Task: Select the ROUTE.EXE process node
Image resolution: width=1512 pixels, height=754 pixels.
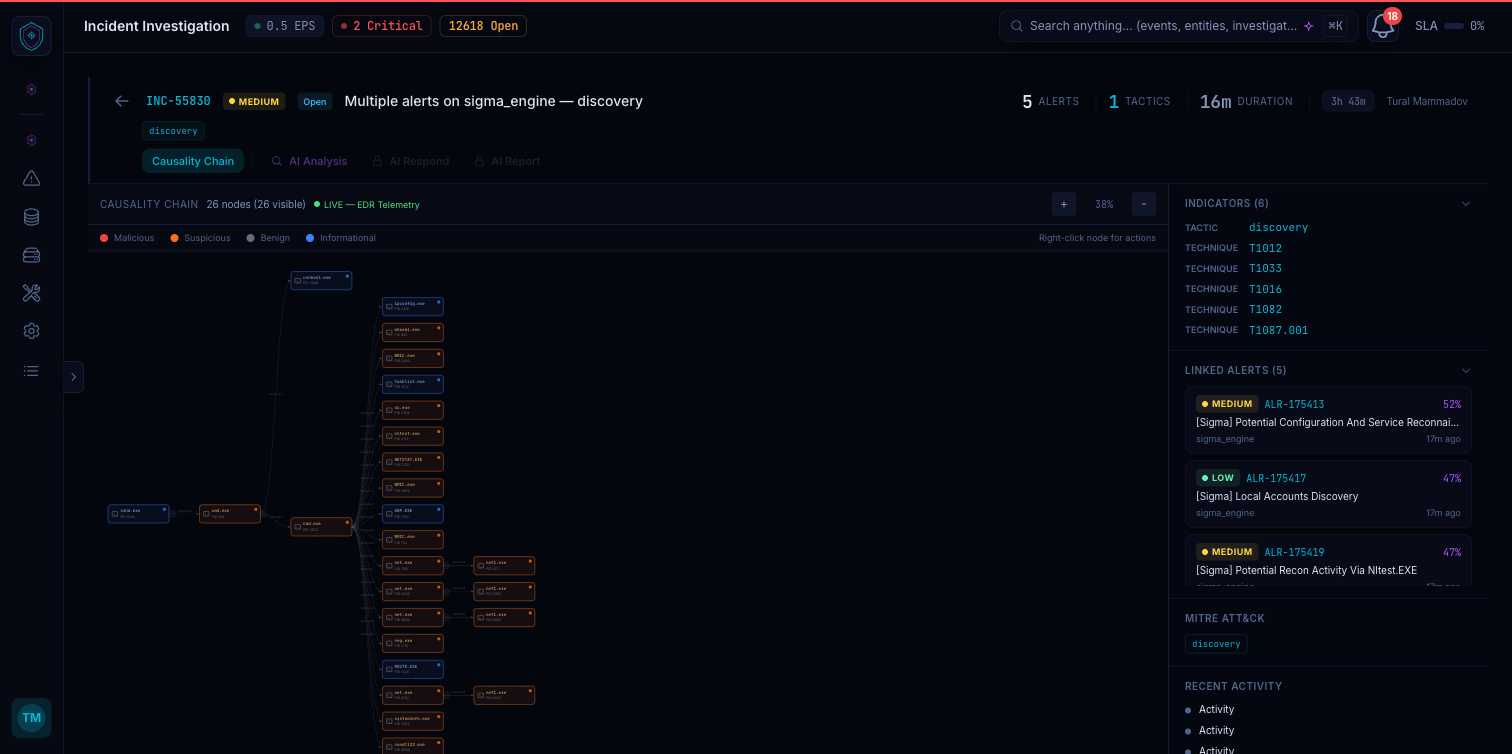Action: [413, 669]
